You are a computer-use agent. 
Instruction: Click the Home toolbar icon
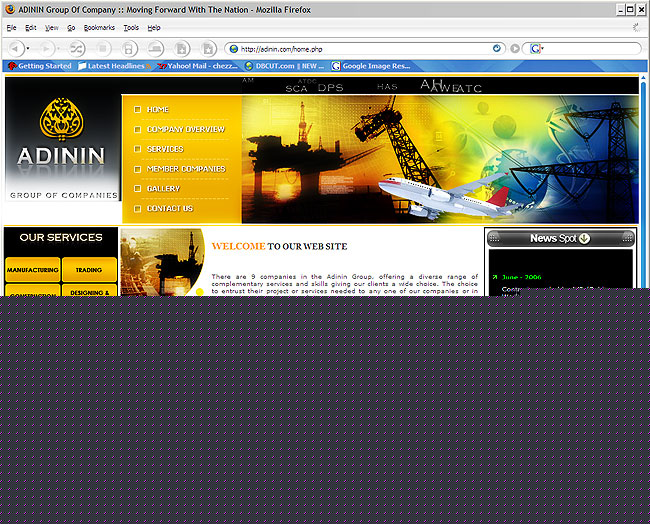pos(129,48)
